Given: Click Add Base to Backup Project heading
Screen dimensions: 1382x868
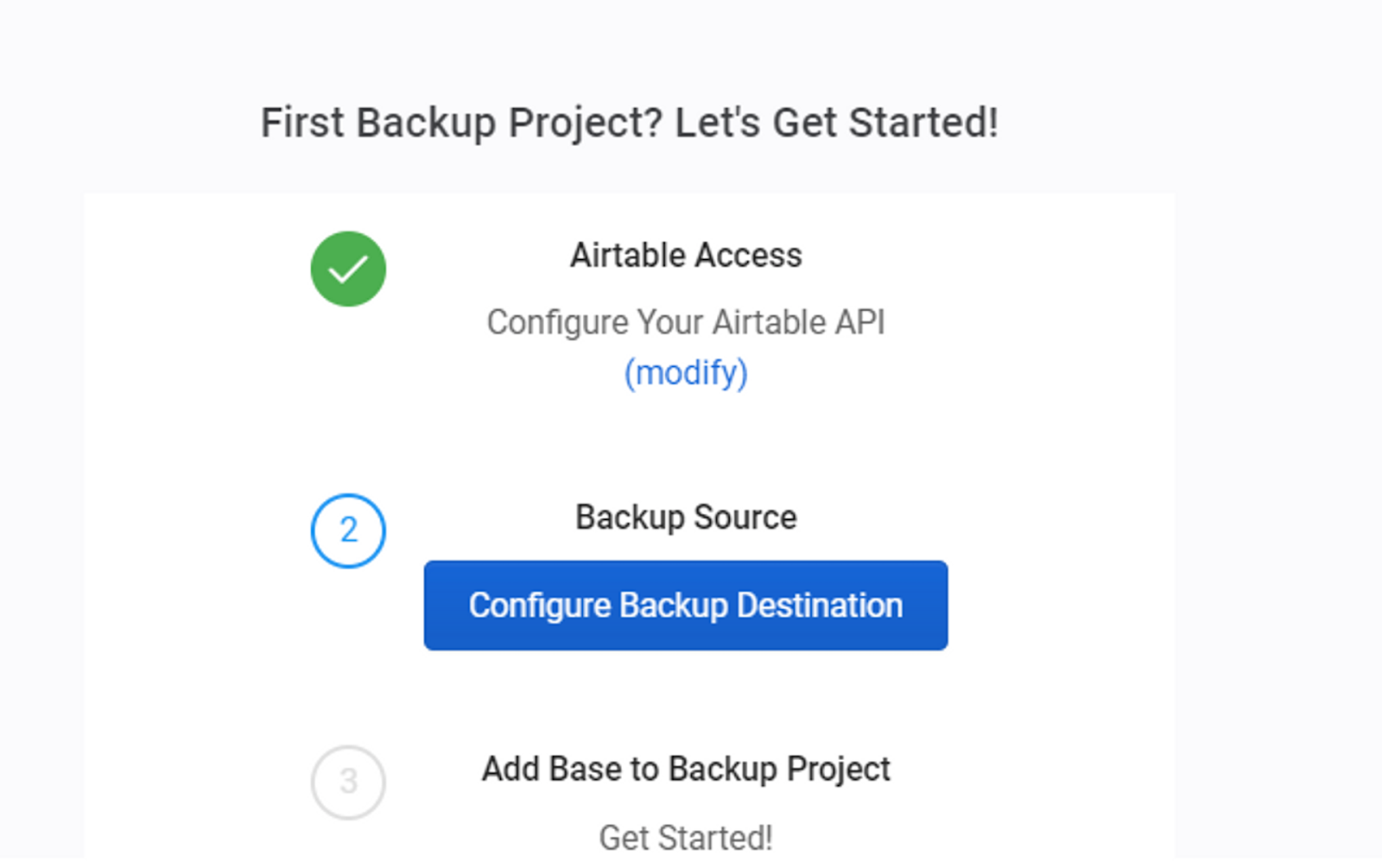Looking at the screenshot, I should (686, 769).
